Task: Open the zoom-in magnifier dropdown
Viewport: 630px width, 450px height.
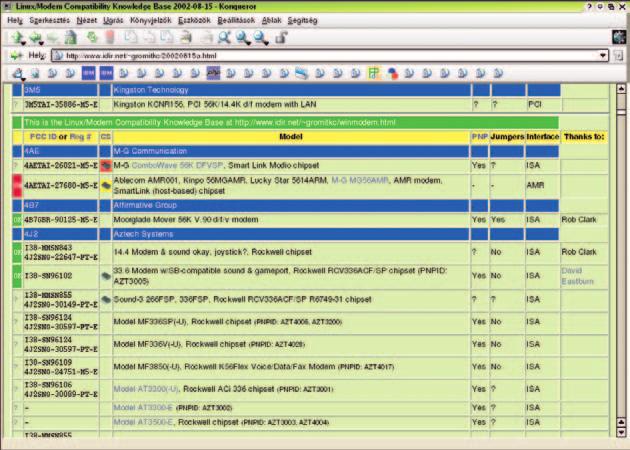Action: click(x=243, y=38)
